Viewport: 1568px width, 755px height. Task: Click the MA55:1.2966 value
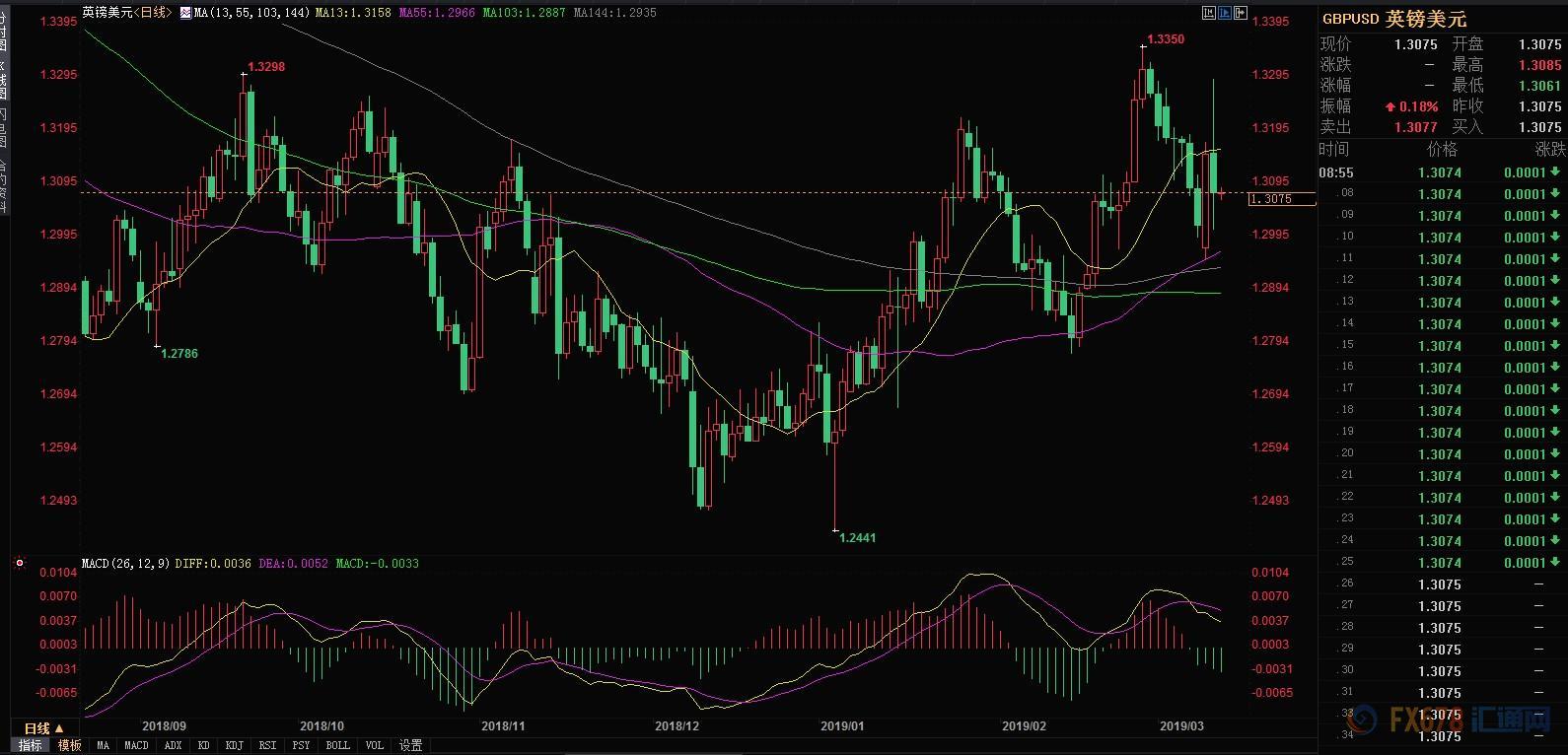tap(437, 13)
